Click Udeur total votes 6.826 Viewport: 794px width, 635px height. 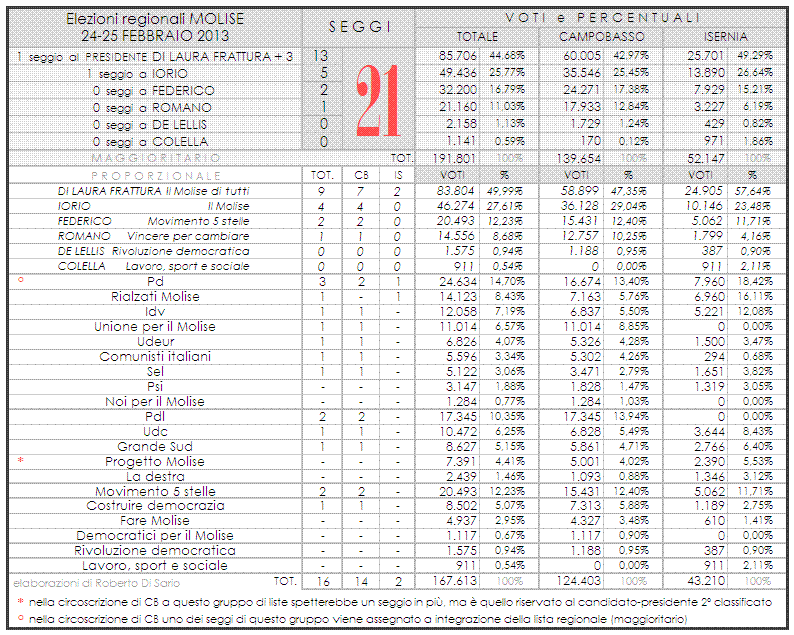461,342
